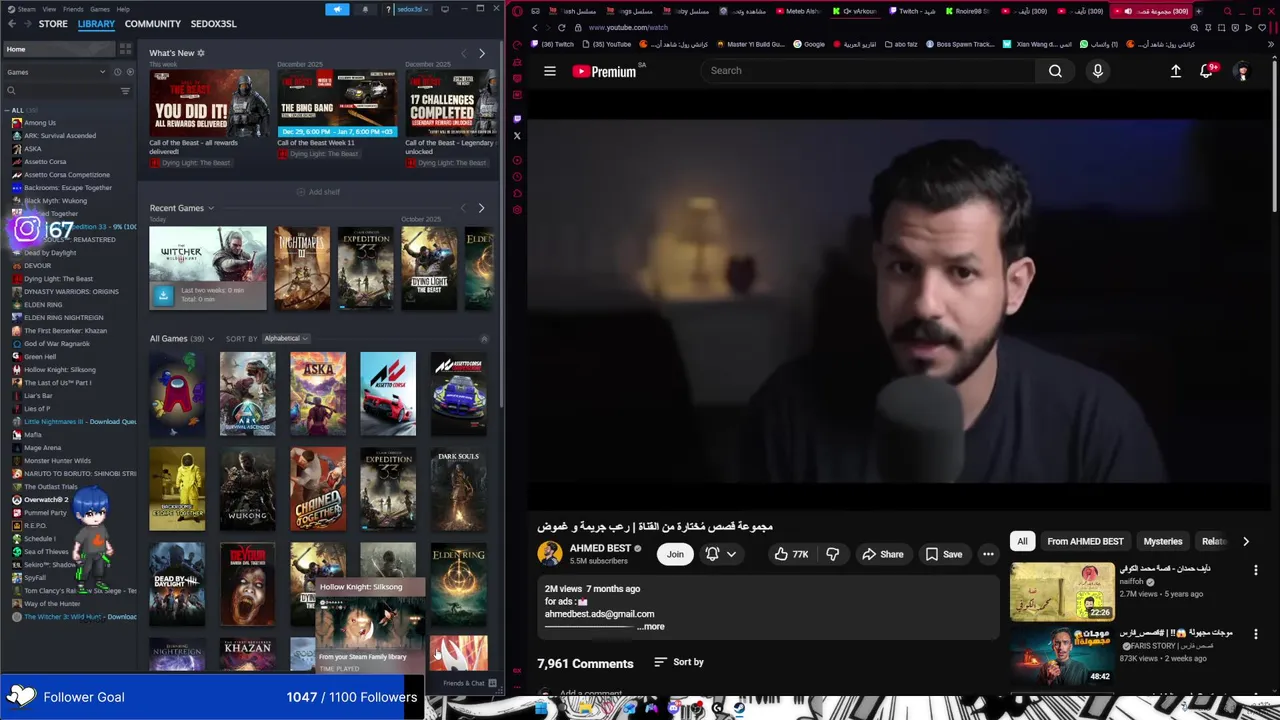The width and height of the screenshot is (1280, 720).
Task: Click in the Steam library search field
Action: (60, 91)
